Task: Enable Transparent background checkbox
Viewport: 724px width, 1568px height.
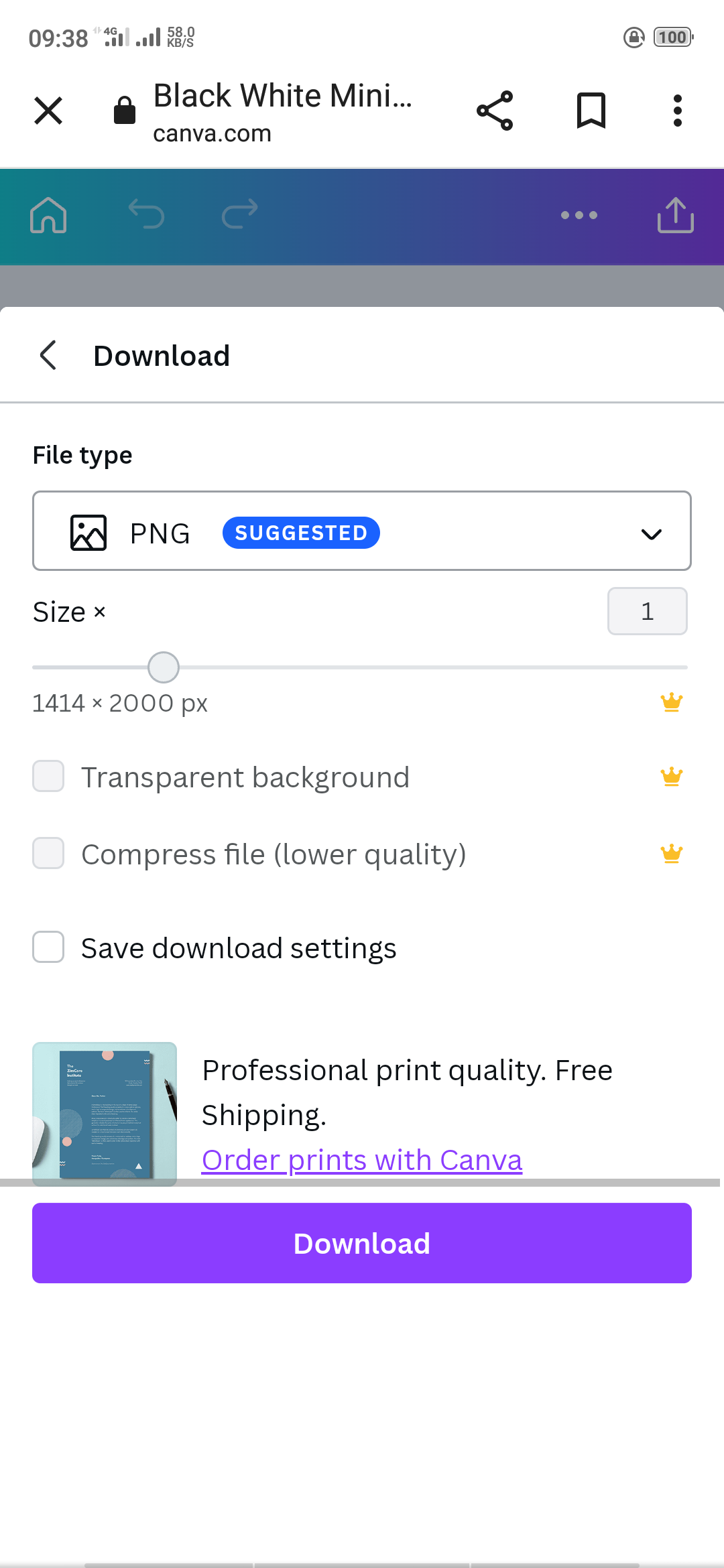Action: (48, 777)
